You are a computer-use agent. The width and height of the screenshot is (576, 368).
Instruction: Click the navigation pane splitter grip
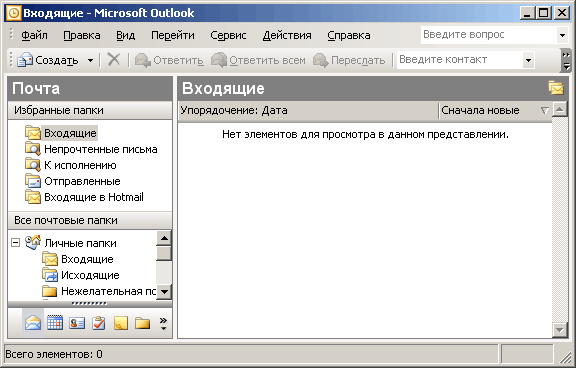click(x=90, y=303)
